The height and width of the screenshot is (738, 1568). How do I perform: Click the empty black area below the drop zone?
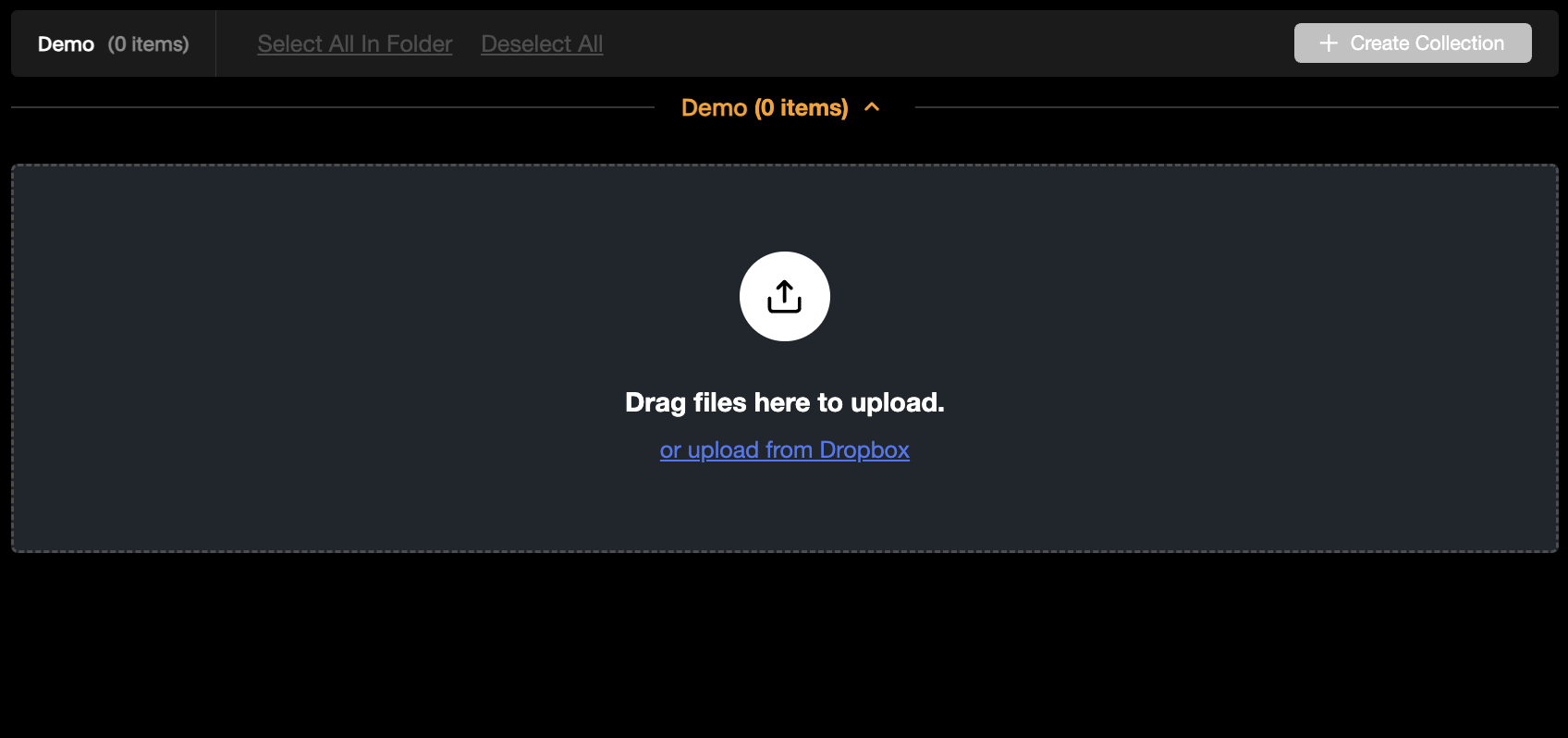tap(784, 647)
